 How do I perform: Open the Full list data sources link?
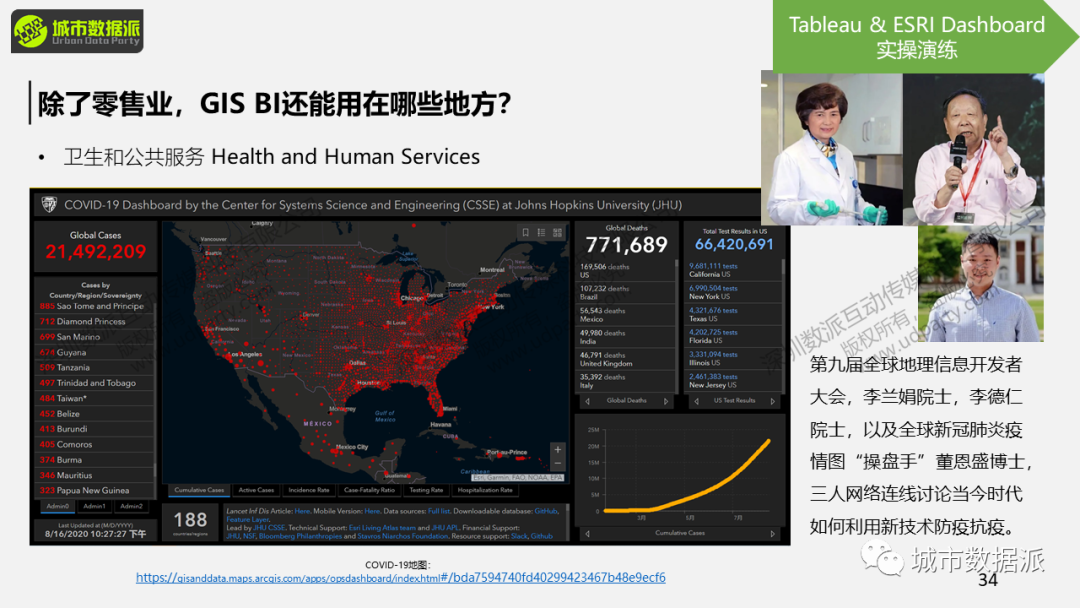439,511
